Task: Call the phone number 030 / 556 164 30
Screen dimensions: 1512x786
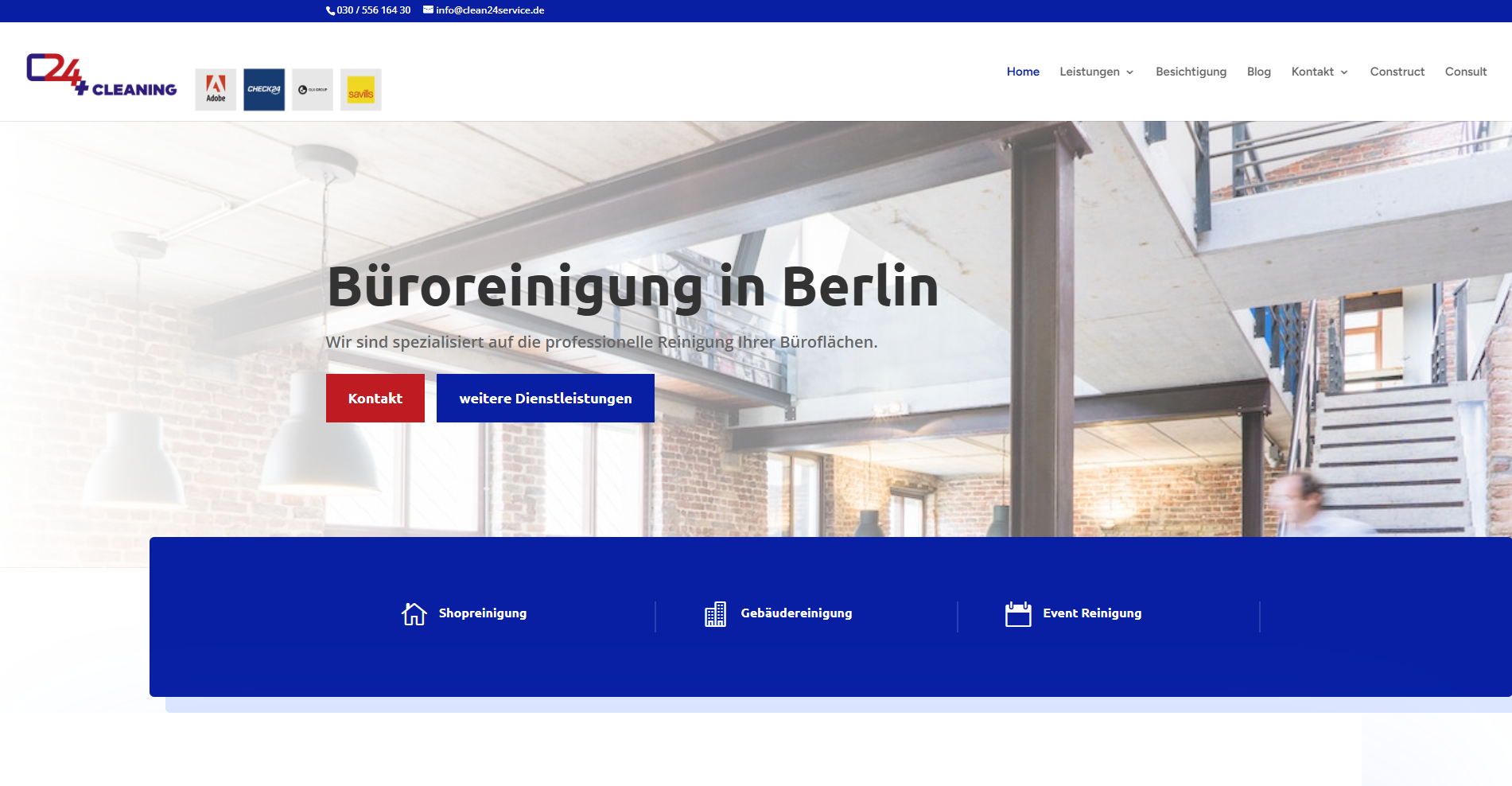Action: point(374,10)
